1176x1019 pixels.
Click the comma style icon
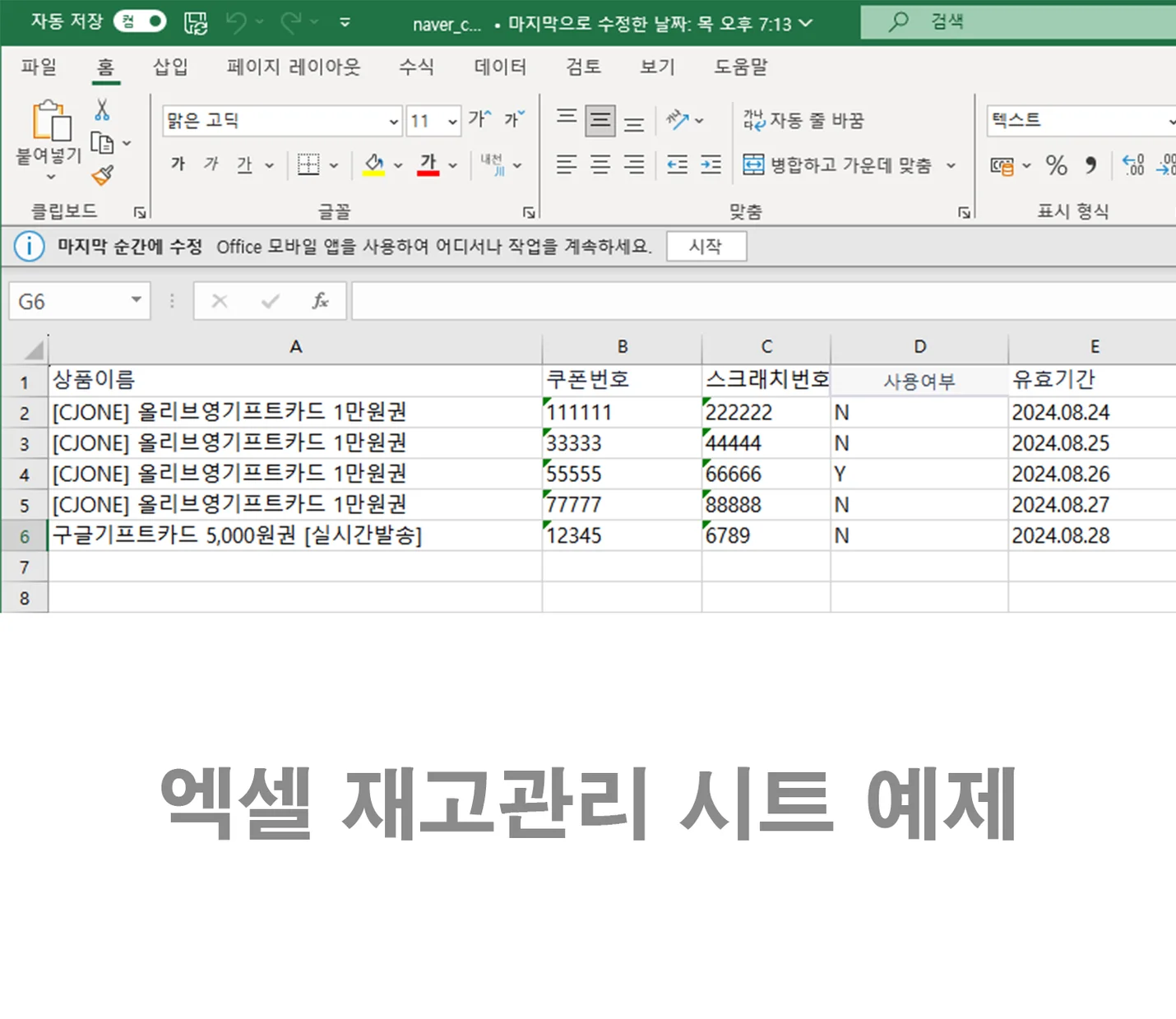click(x=1090, y=165)
